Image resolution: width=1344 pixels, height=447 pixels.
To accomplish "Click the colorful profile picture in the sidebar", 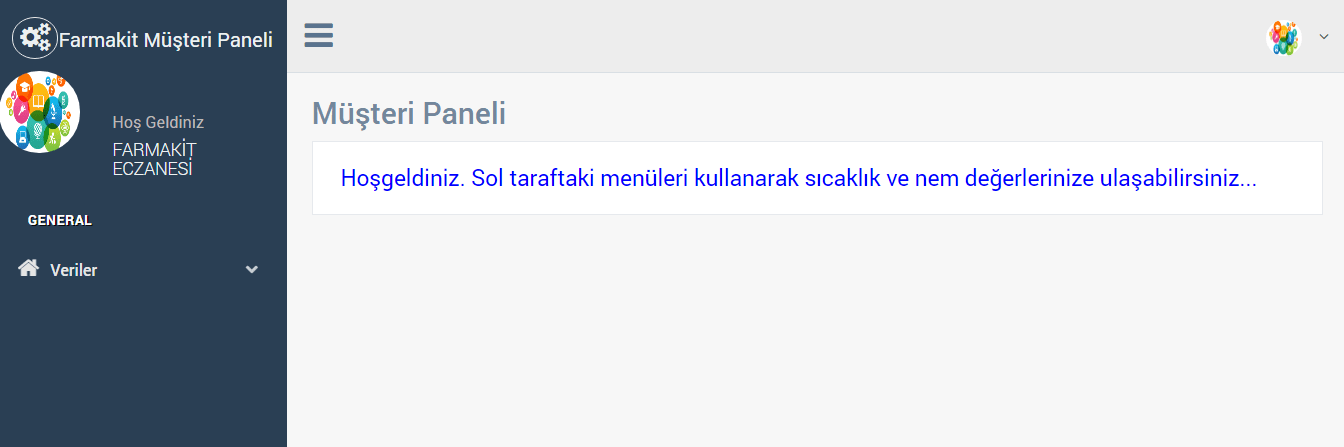I will (39, 112).
